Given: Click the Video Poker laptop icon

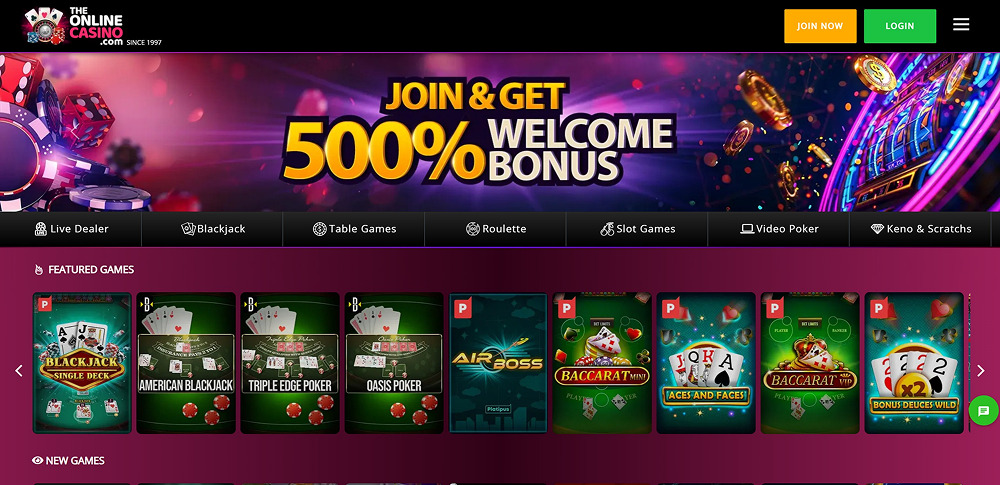Looking at the screenshot, I should [747, 229].
